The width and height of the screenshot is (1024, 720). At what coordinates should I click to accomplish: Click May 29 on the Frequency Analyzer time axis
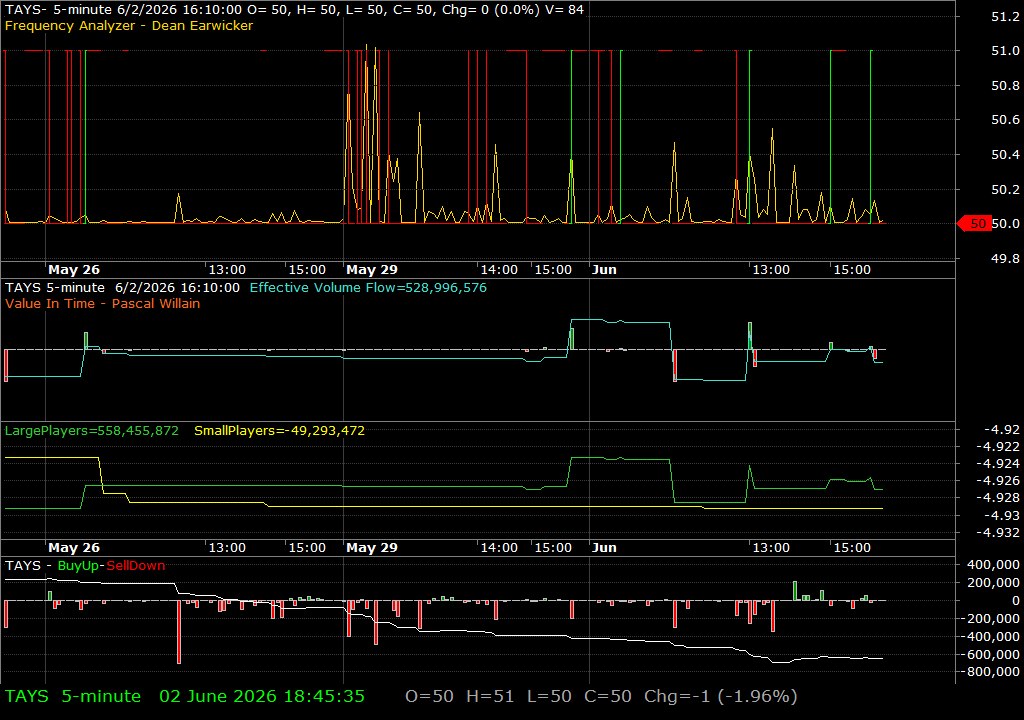pyautogui.click(x=372, y=270)
